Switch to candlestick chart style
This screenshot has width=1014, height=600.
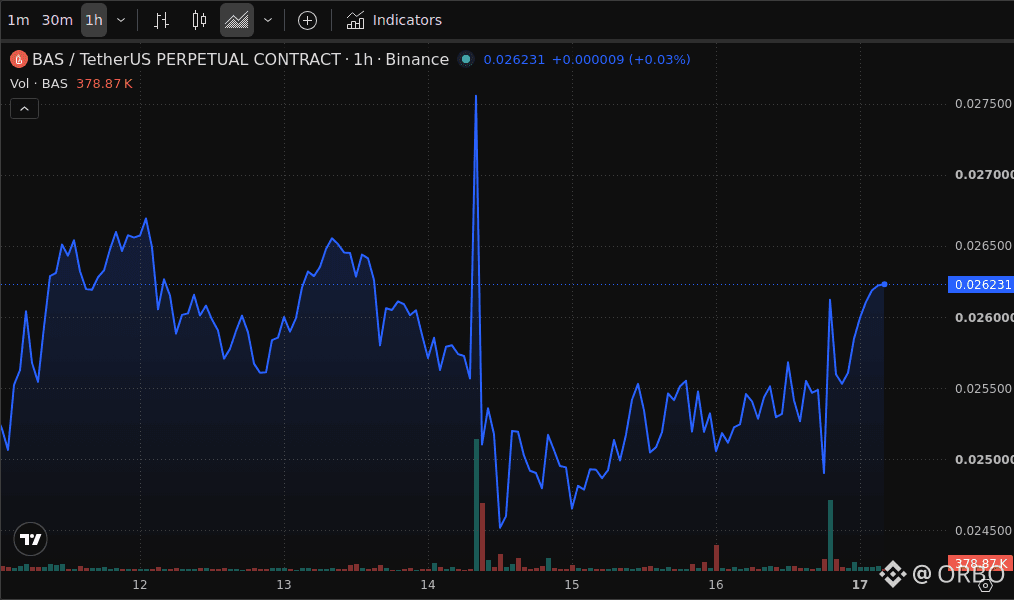tap(199, 20)
